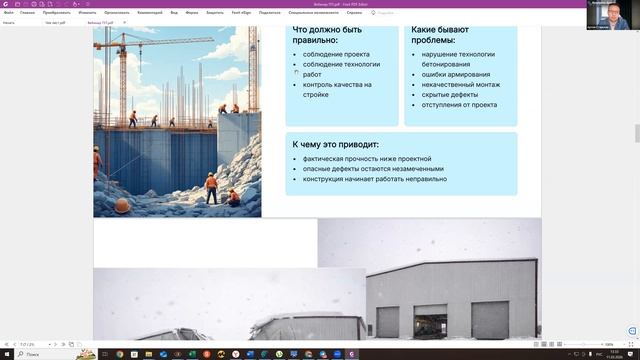Open the Windows Start menu
This screenshot has height=360, width=640.
tap(7, 354)
